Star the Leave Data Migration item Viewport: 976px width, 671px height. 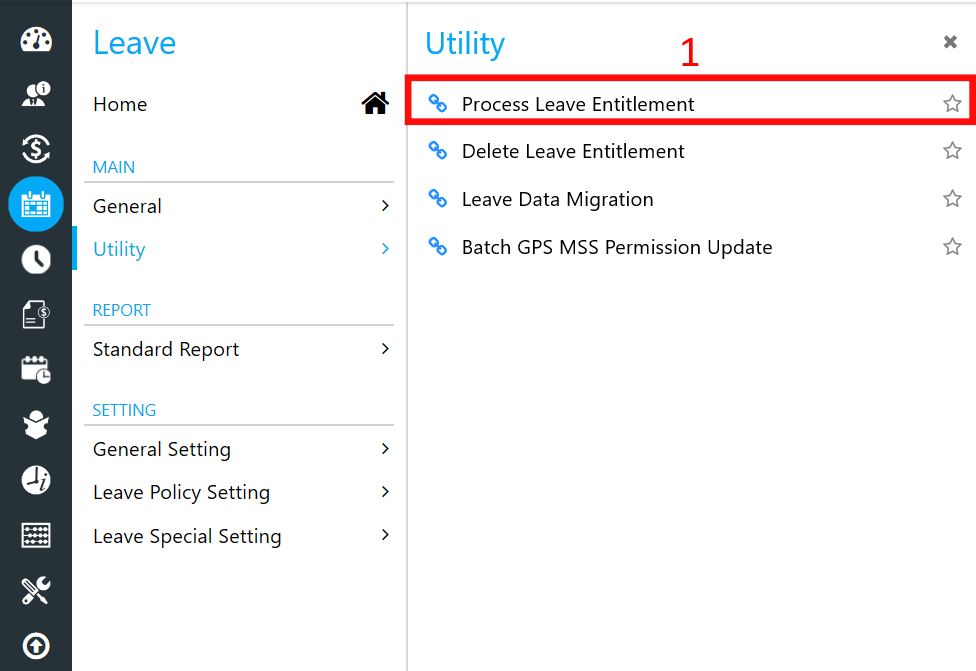point(952,199)
